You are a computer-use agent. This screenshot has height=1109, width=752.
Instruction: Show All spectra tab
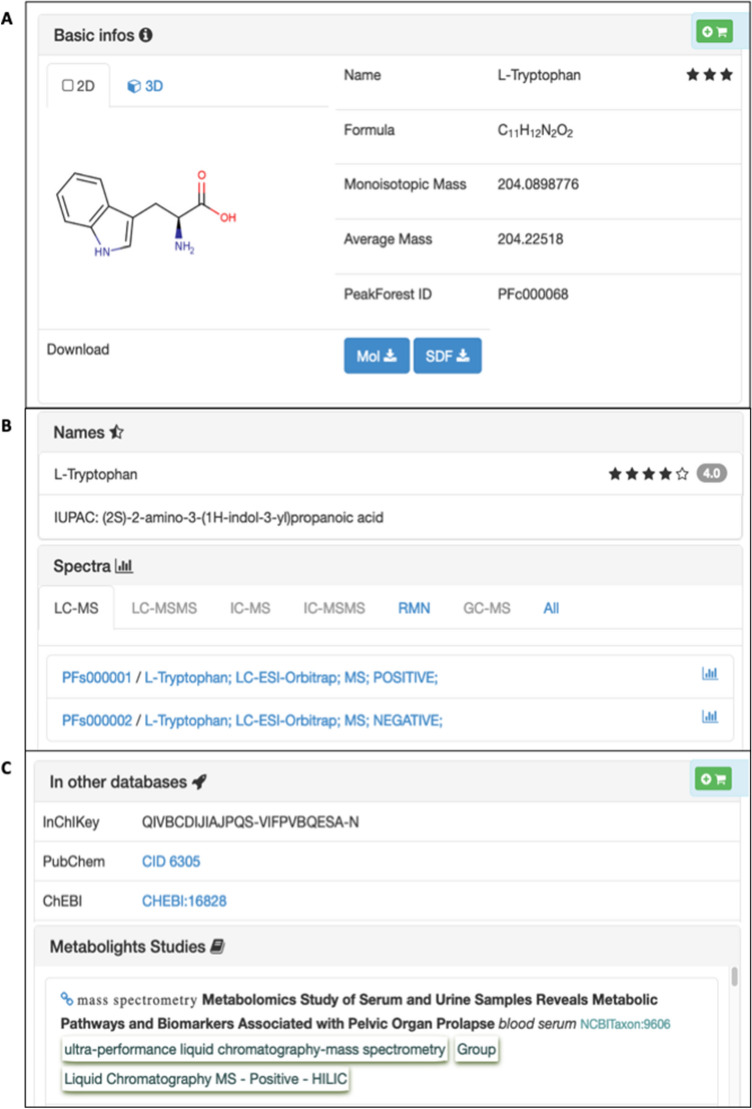click(x=551, y=607)
